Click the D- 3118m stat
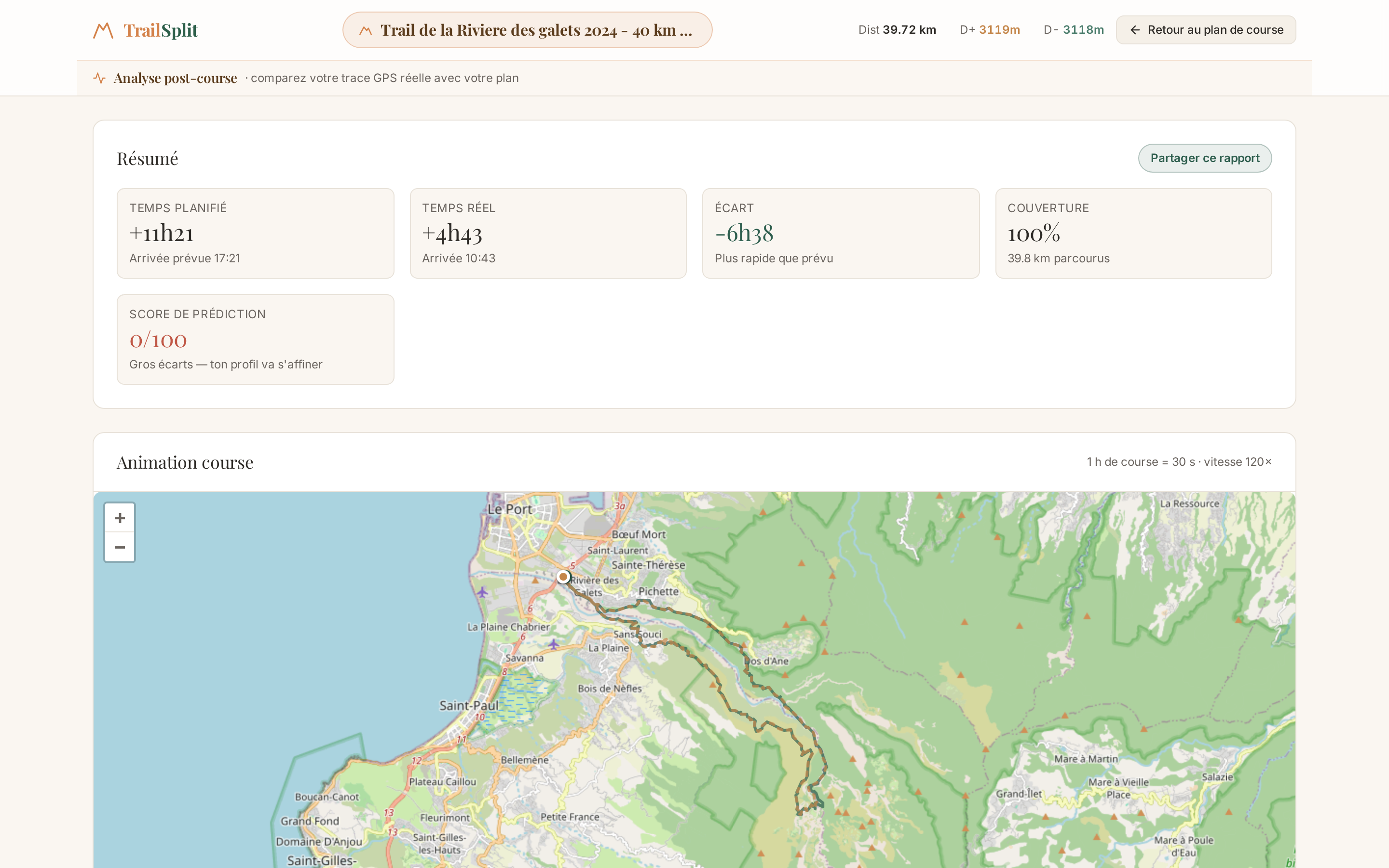1389x868 pixels. click(1073, 30)
